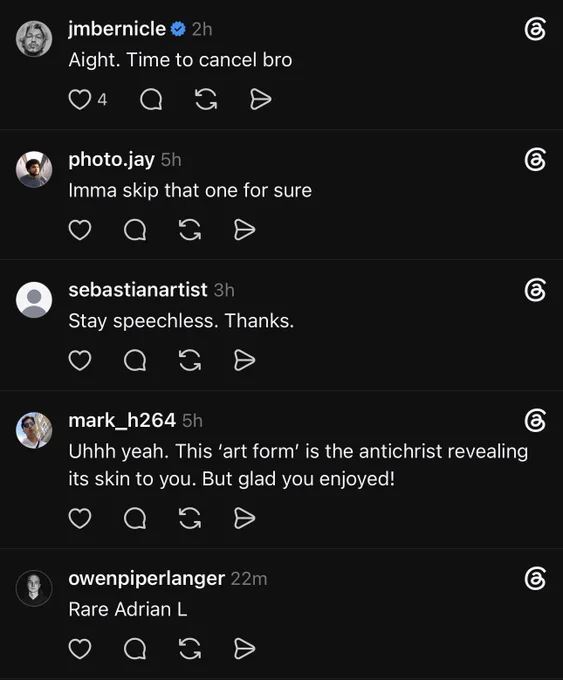This screenshot has width=563, height=680.
Task: Repost mark_h264's antichrist comment
Action: point(190,518)
